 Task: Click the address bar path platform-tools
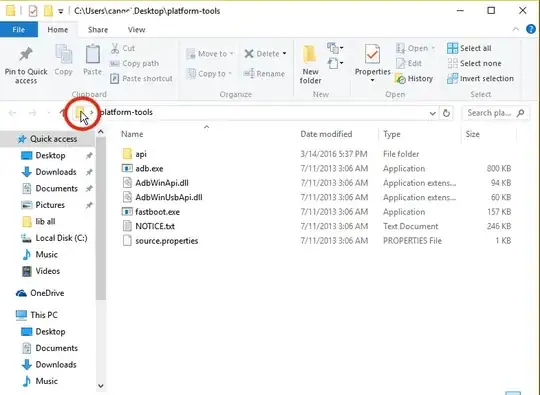(126, 112)
